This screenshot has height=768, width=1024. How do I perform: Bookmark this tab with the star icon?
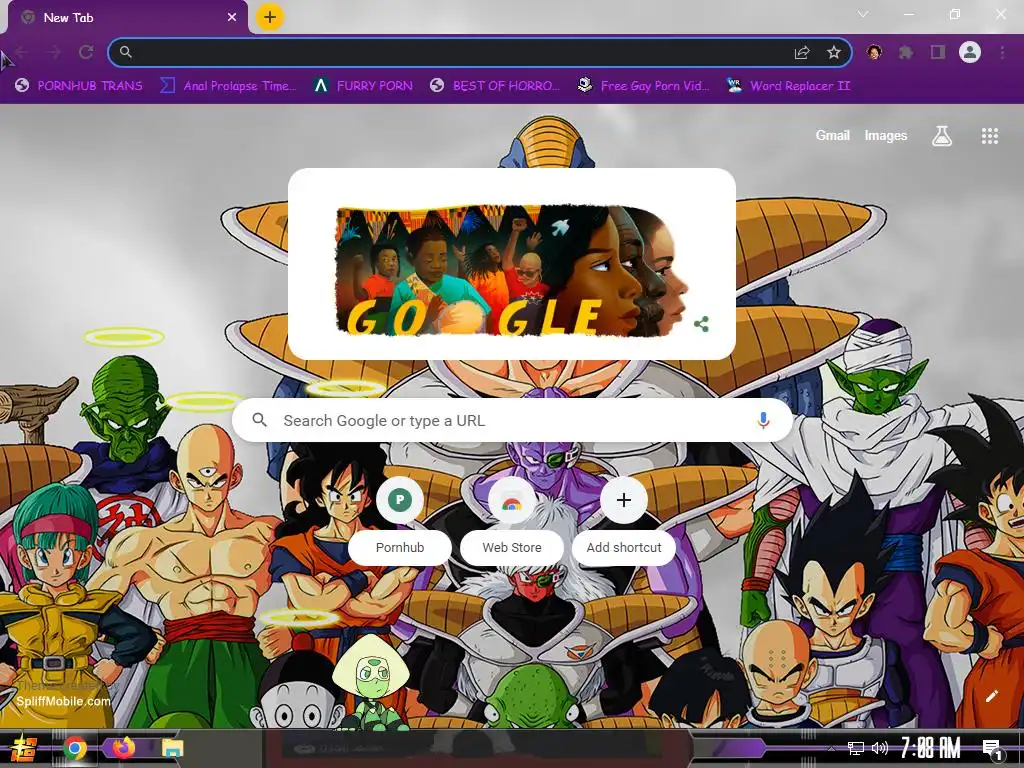(834, 52)
